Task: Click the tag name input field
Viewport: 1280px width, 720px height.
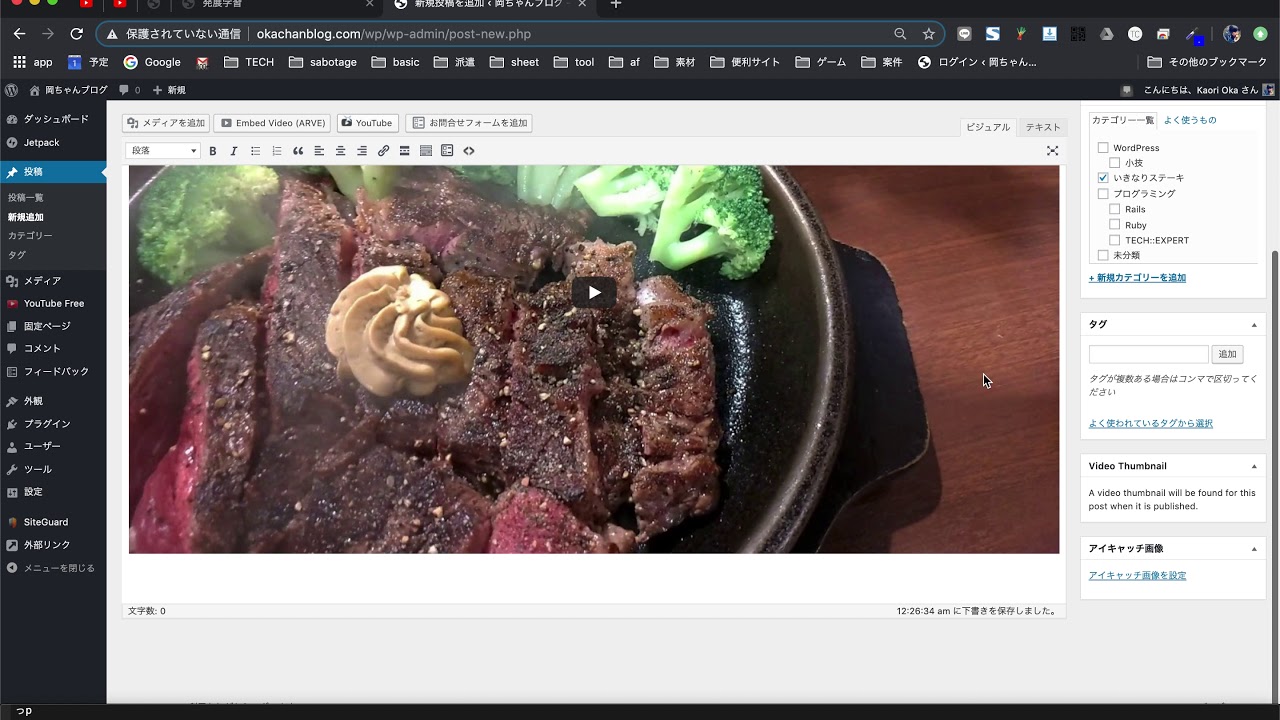Action: coord(1148,354)
